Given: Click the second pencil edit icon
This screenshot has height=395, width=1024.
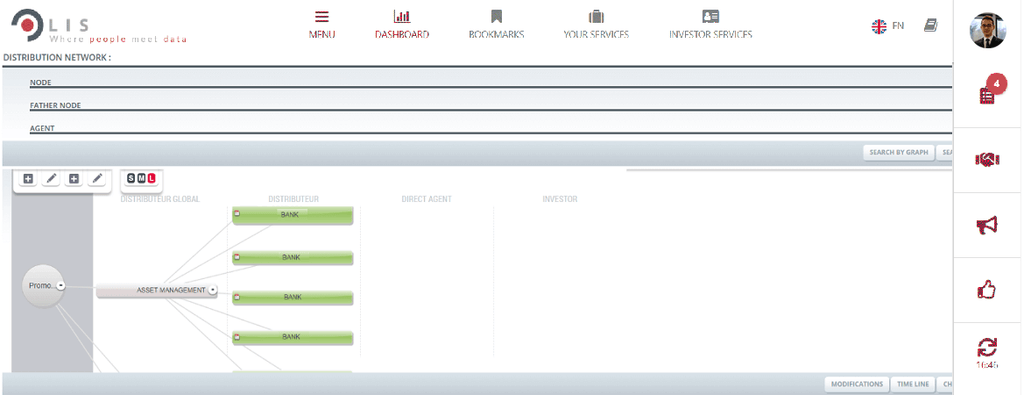Looking at the screenshot, I should pos(97,178).
